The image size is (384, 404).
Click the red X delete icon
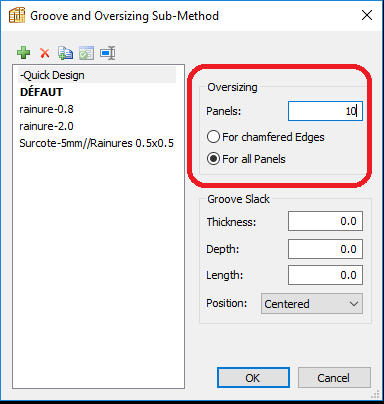45,53
